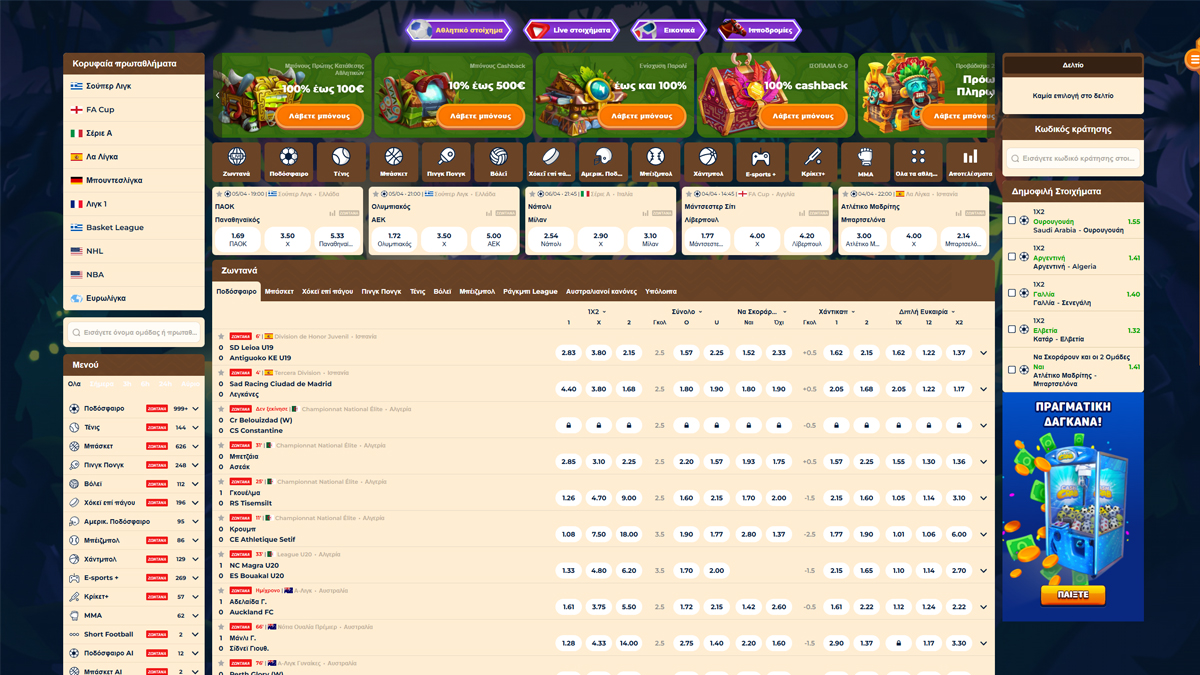Click Λάβετε μπόνους on the 100% cashback banner
This screenshot has width=1200, height=675.
[x=803, y=116]
